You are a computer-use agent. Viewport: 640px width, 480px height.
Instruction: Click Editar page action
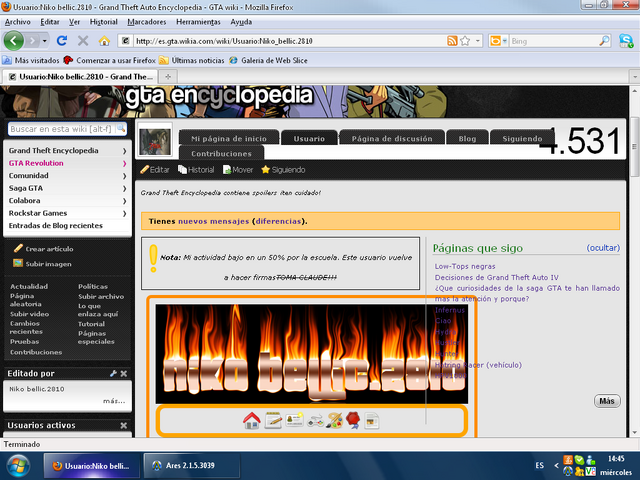[155, 170]
